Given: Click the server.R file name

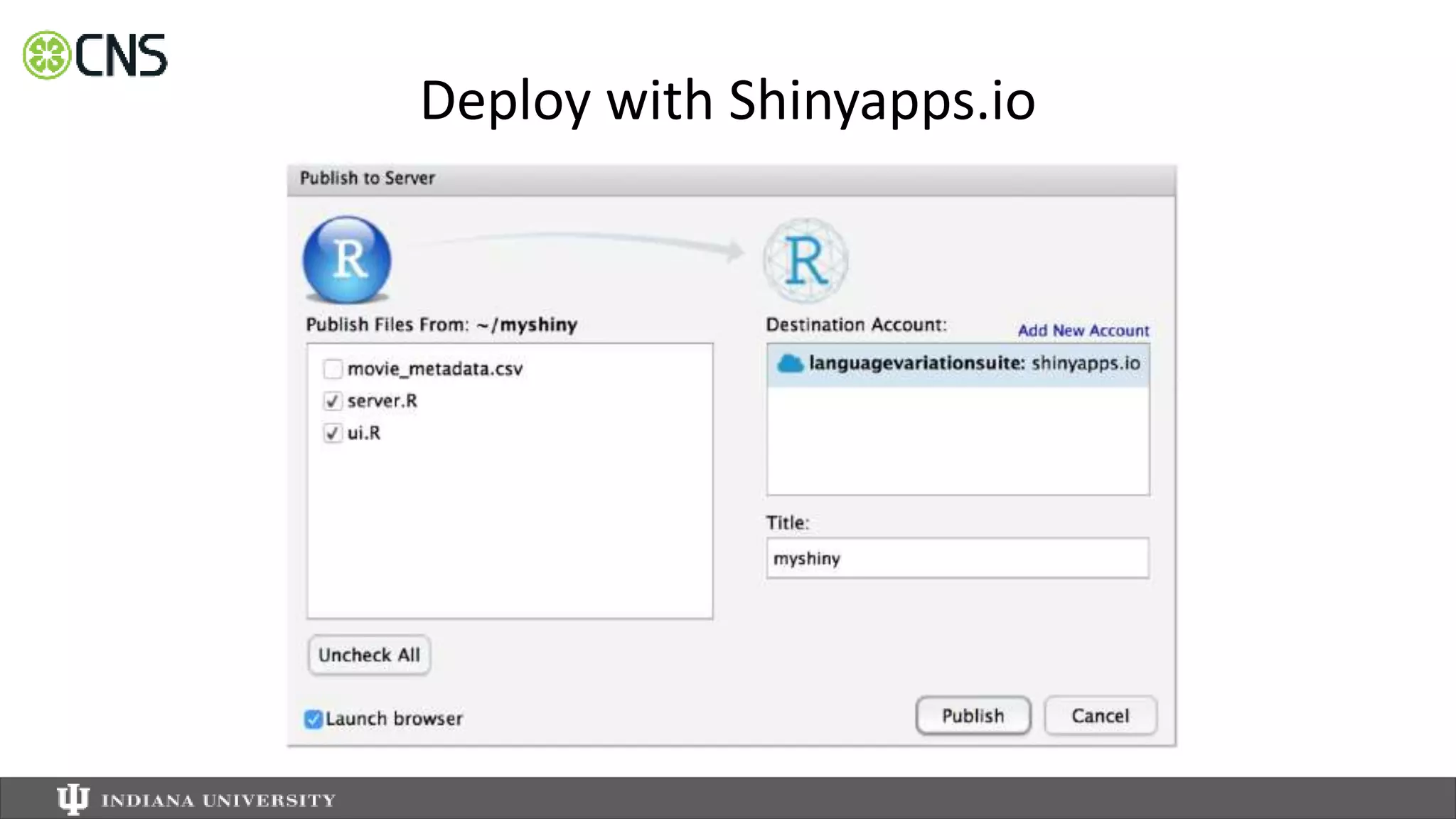Looking at the screenshot, I should [x=382, y=401].
